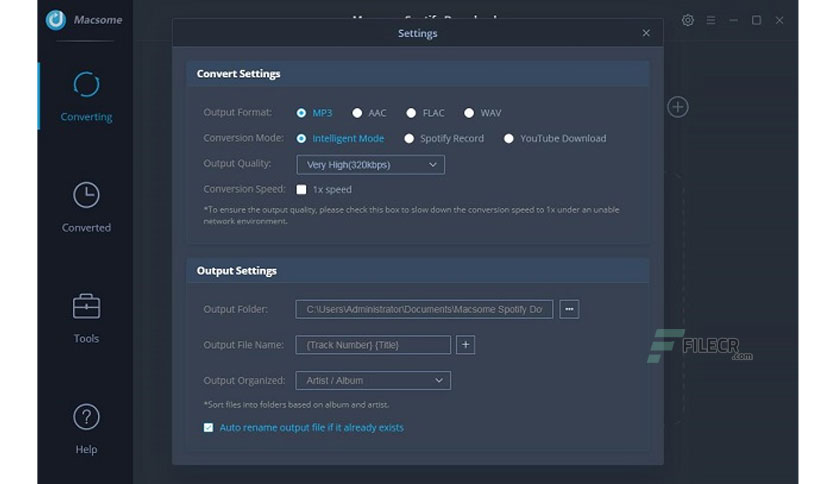This screenshot has height=484, width=836.
Task: Click the 'Auto rename output file' label text
Action: pos(311,427)
